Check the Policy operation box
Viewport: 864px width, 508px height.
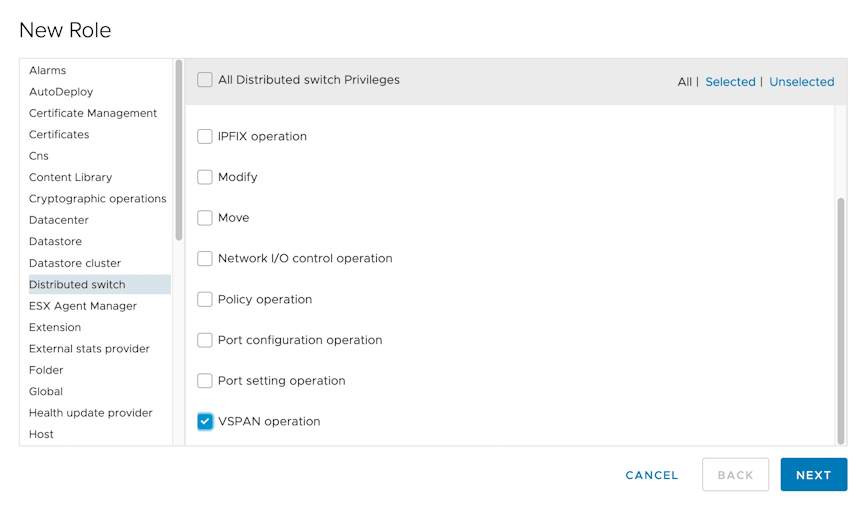(x=204, y=299)
